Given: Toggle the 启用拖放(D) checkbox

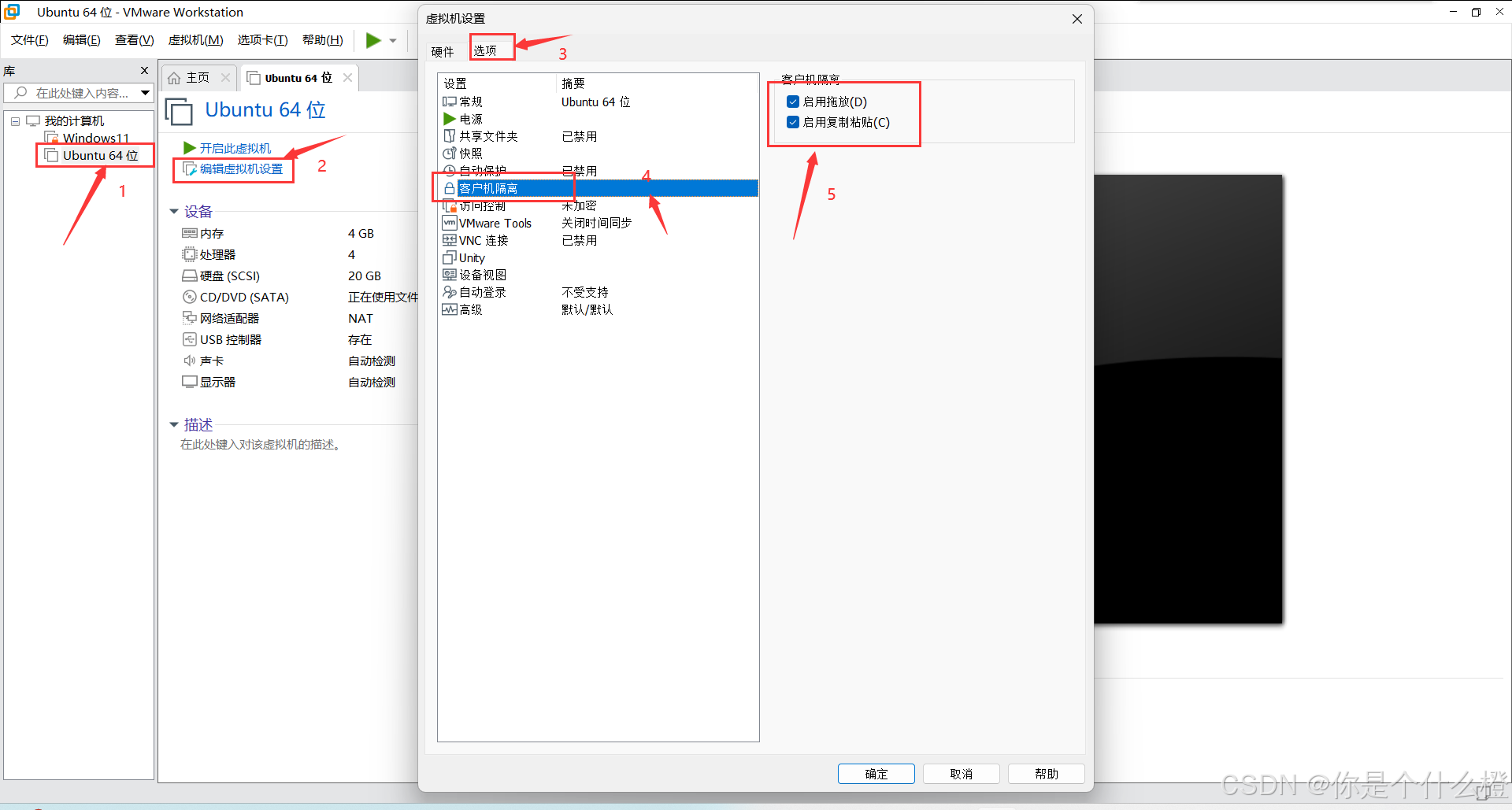Looking at the screenshot, I should (793, 102).
